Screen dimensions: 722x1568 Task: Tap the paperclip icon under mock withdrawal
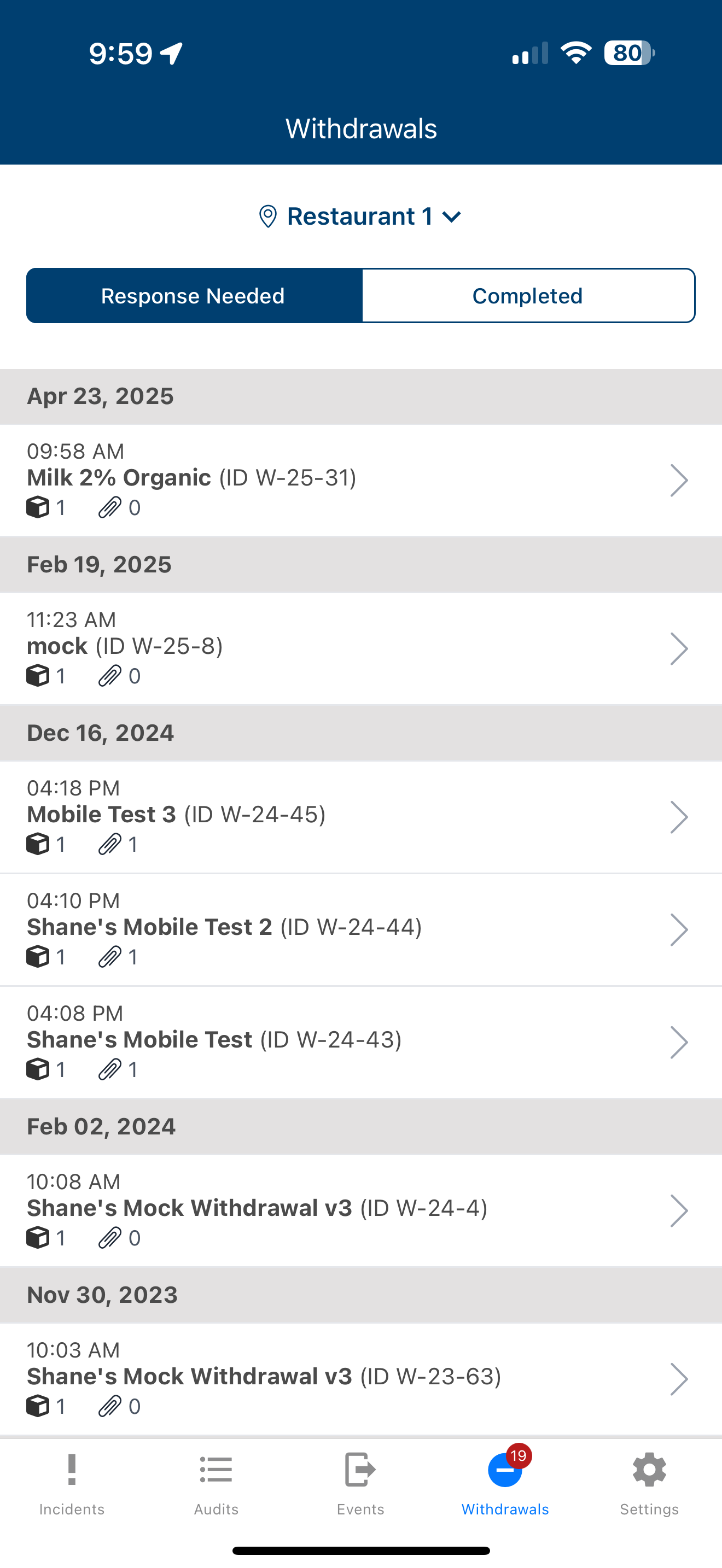109,676
